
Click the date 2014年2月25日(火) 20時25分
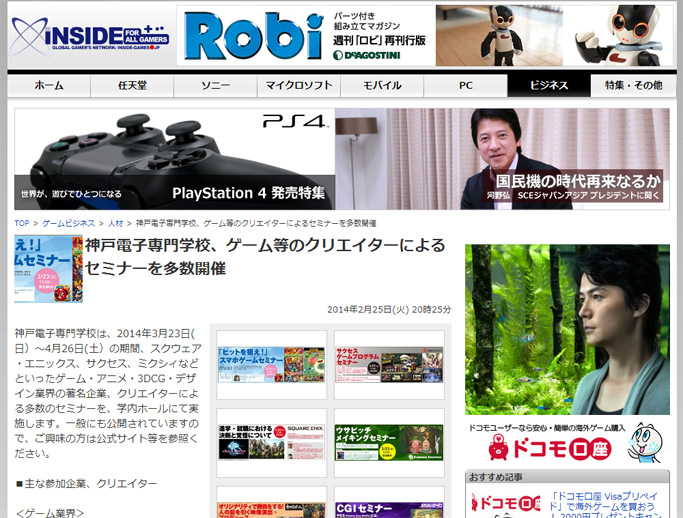(389, 309)
